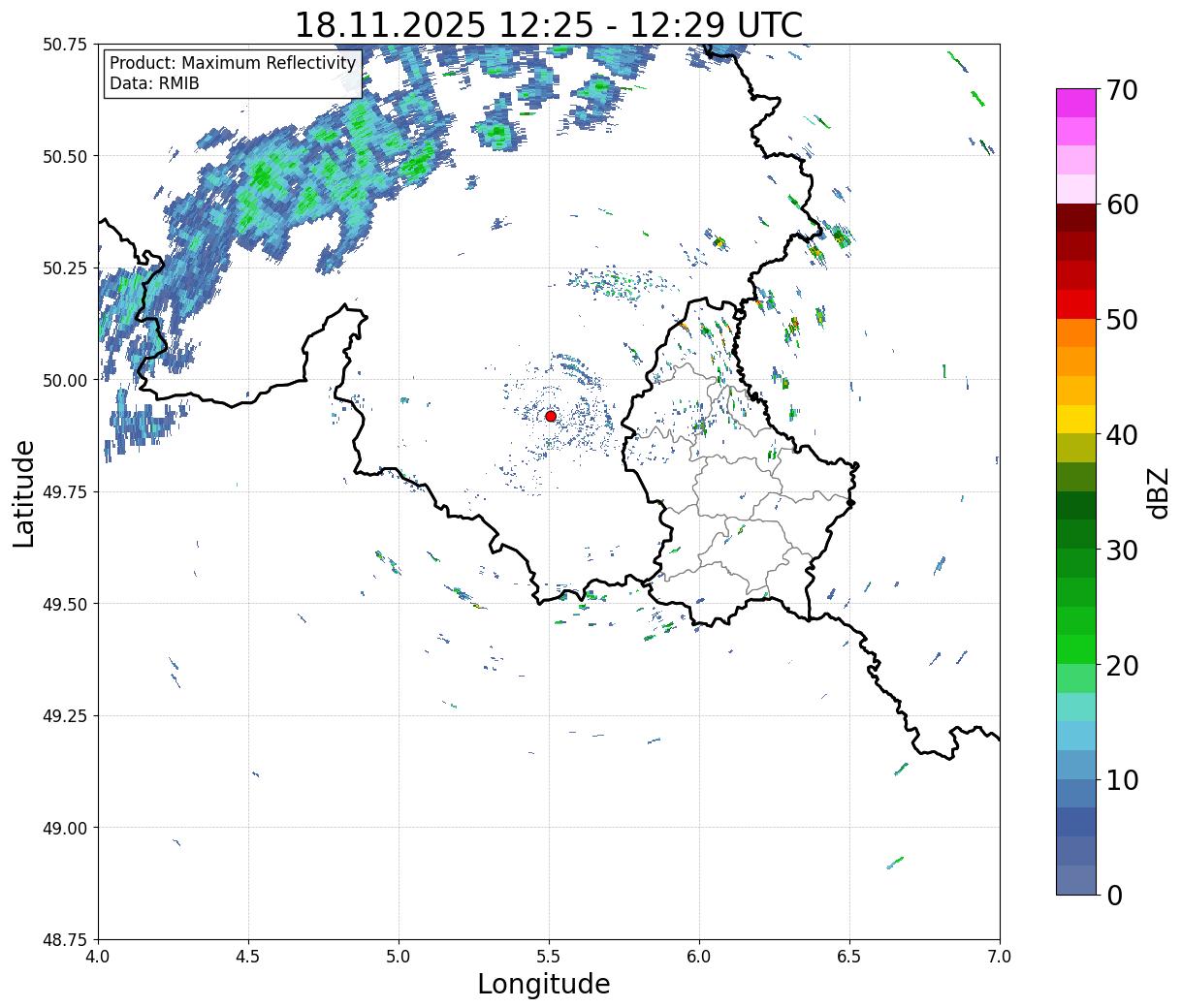Click the latitude tick label '50.25'

pos(64,268)
